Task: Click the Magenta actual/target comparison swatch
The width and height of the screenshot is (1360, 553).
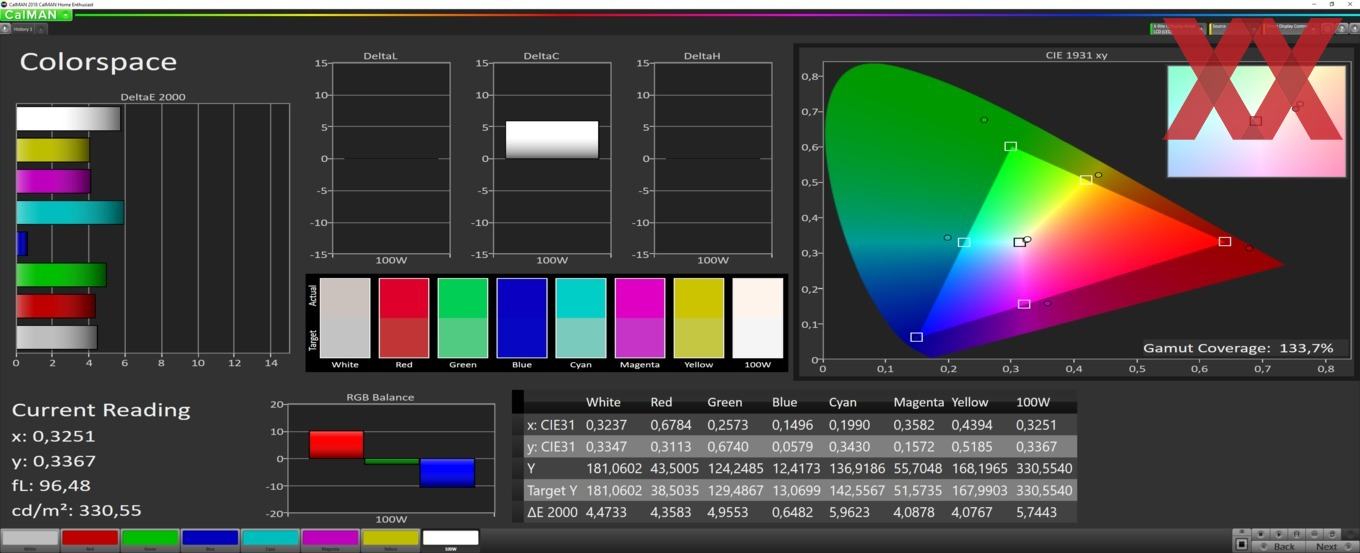Action: click(x=640, y=318)
